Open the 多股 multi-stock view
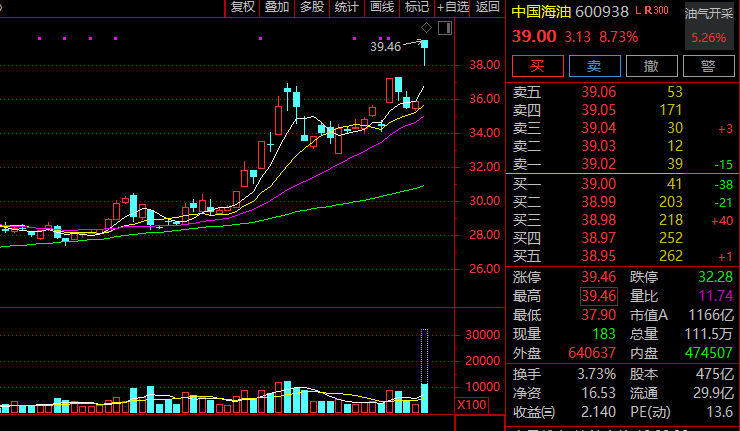Image resolution: width=740 pixels, height=431 pixels. tap(312, 8)
